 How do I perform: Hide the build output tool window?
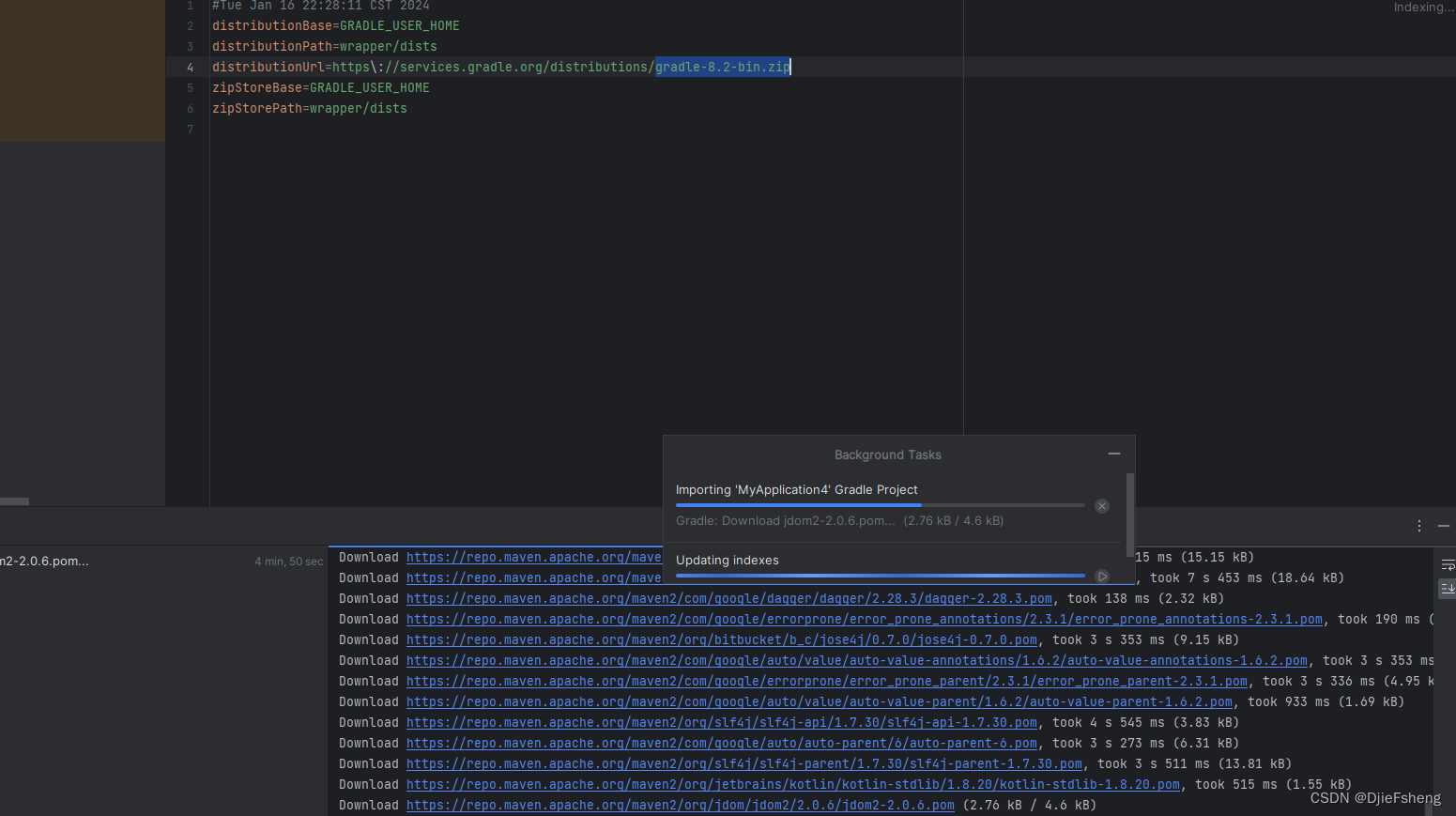(1443, 526)
